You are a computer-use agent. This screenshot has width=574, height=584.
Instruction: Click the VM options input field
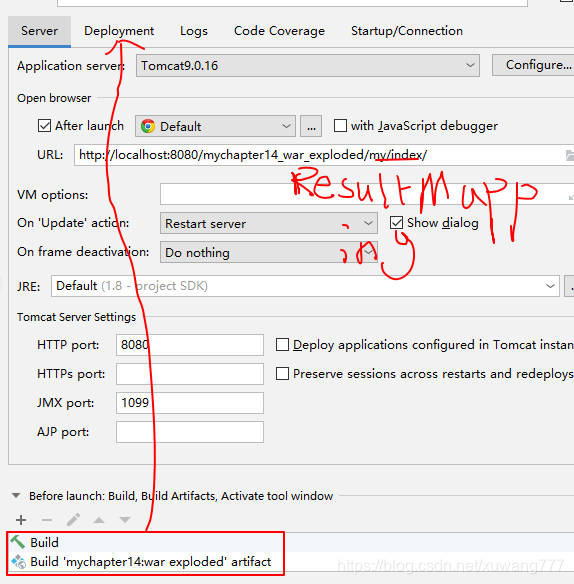[367, 194]
